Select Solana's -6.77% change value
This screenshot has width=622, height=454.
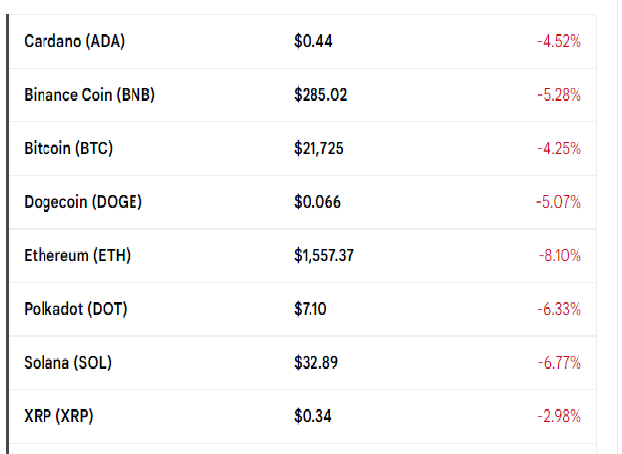559,363
